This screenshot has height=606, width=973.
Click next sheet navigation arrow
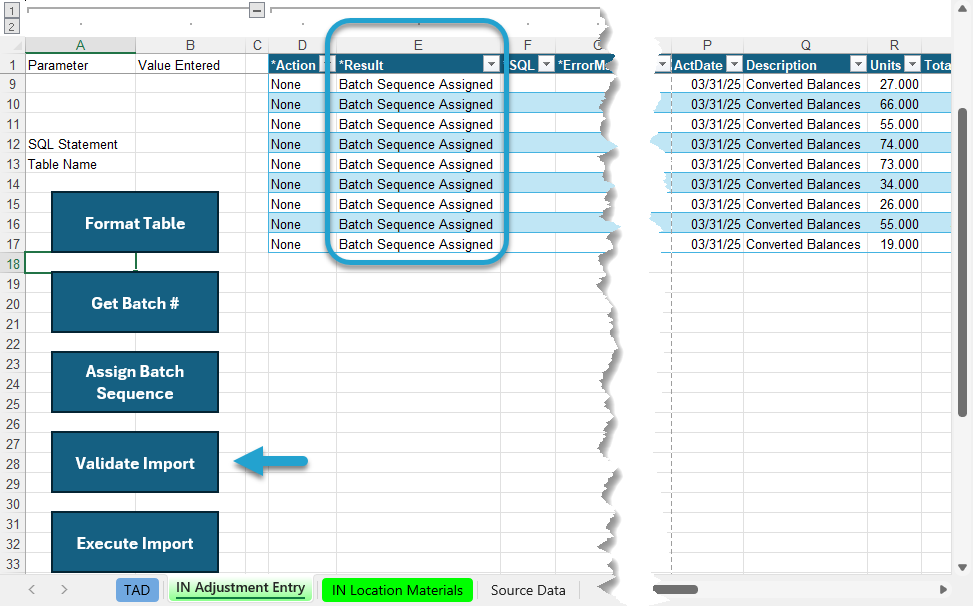click(64, 589)
